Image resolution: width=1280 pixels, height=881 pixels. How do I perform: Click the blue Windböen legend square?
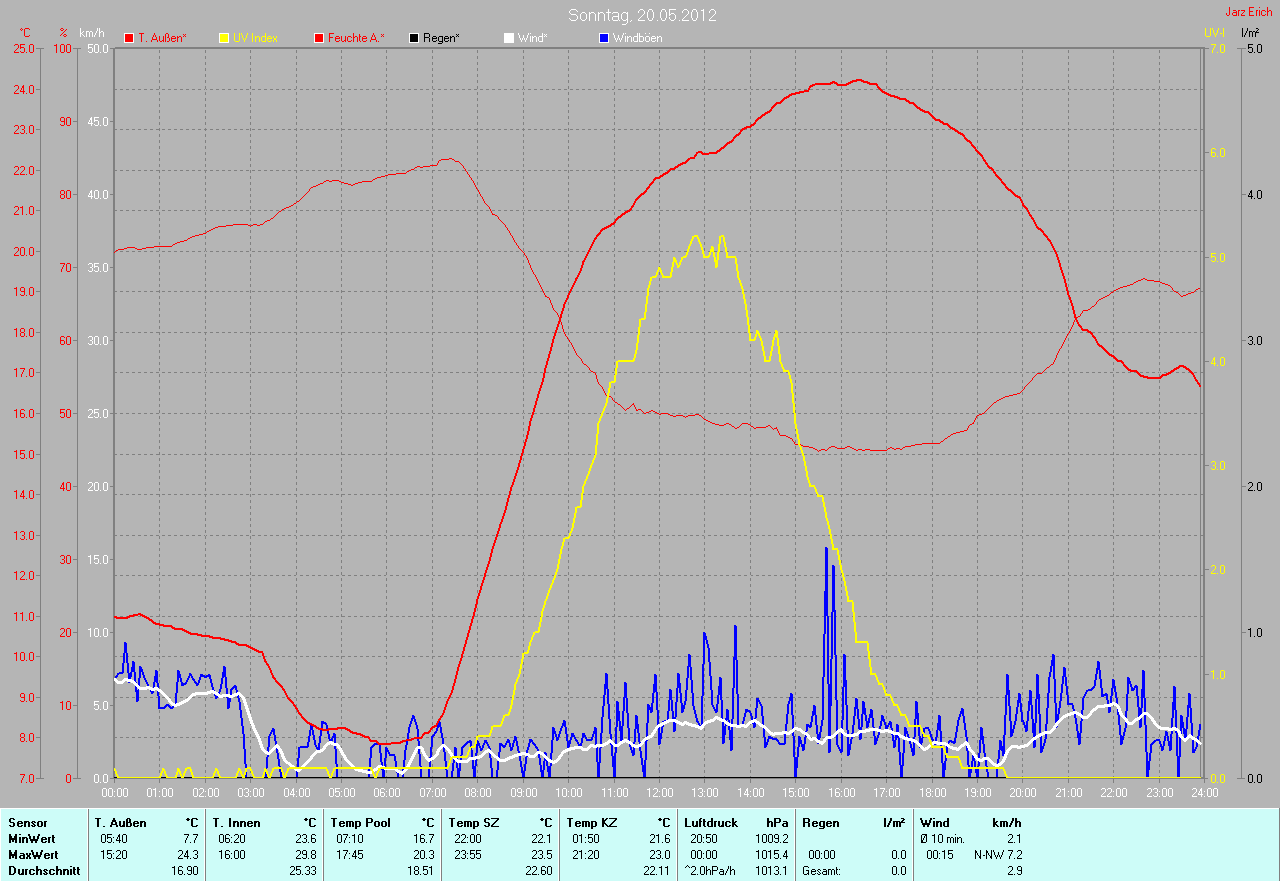pyautogui.click(x=603, y=38)
